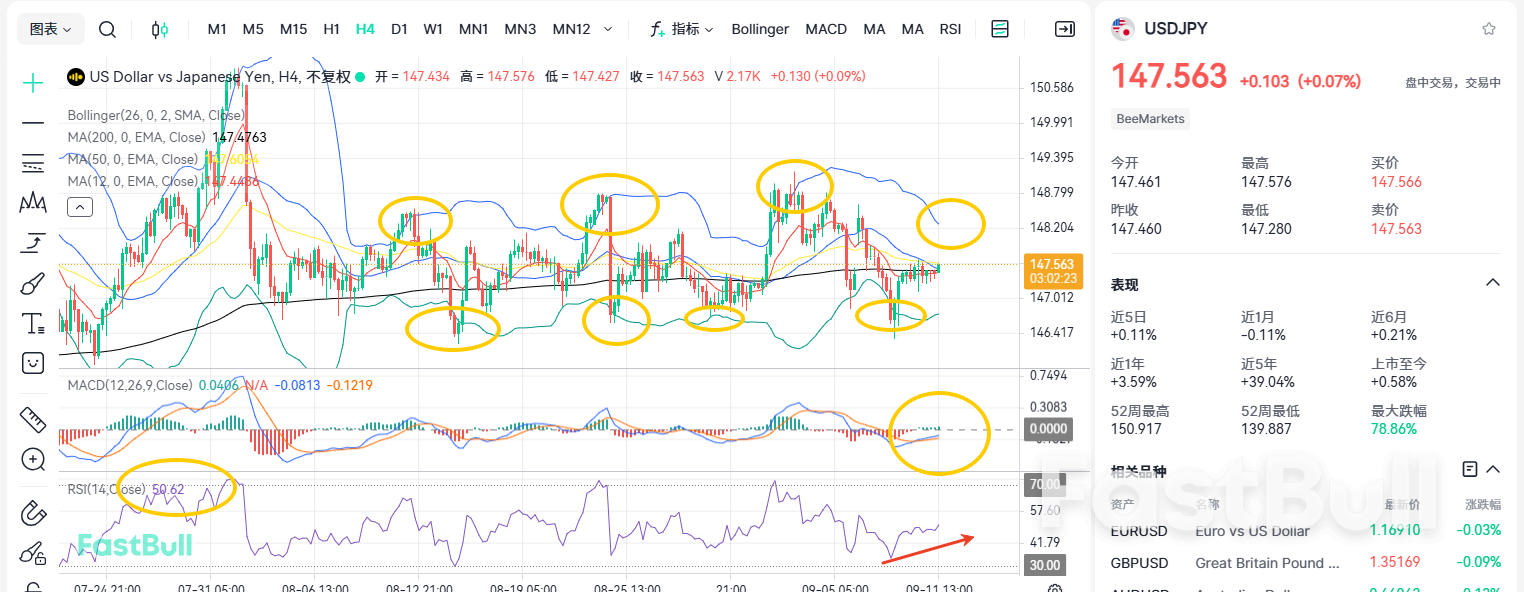
Task: Switch to D1 timeframe
Action: (x=399, y=29)
